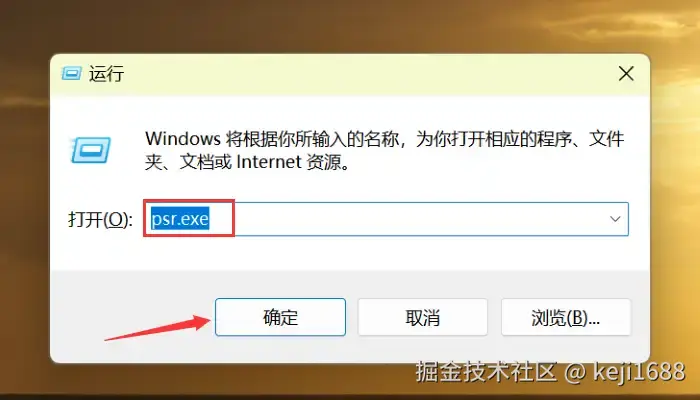Click the gray footer area below the buttons
700x400 pixels.
tap(350, 349)
